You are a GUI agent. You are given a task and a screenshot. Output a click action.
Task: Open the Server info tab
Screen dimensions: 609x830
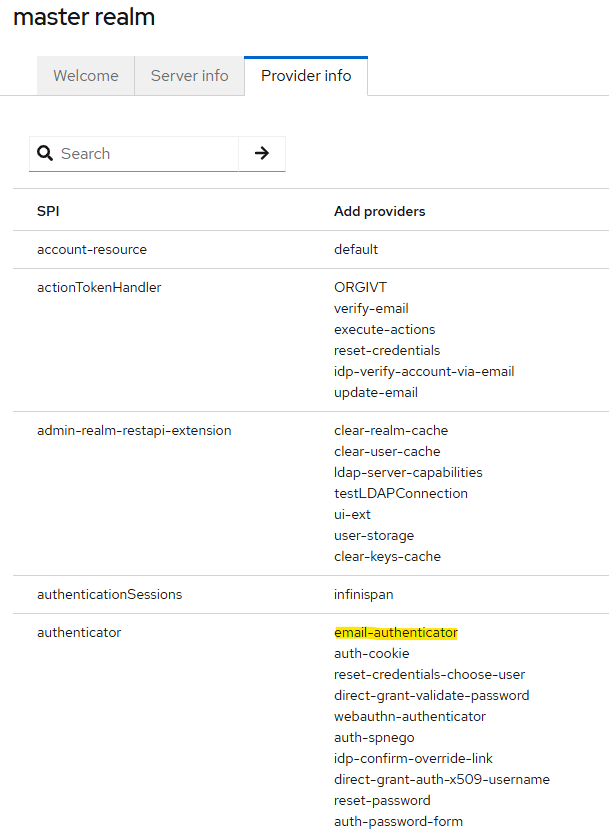click(190, 76)
